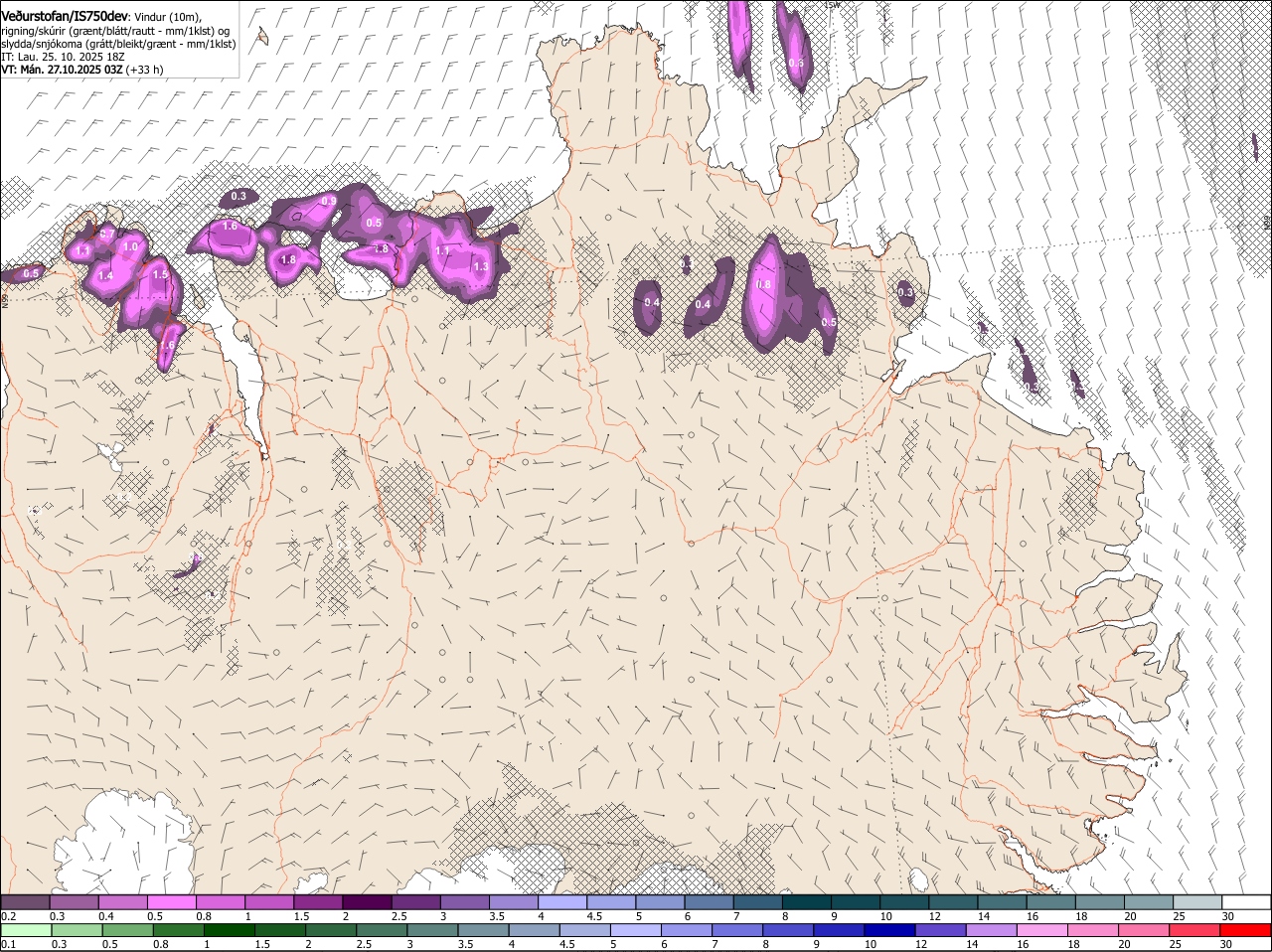Bottom legend row: deep blue swatch, 10 to 12
Image resolution: width=1272 pixels, height=952 pixels.
[x=892, y=930]
